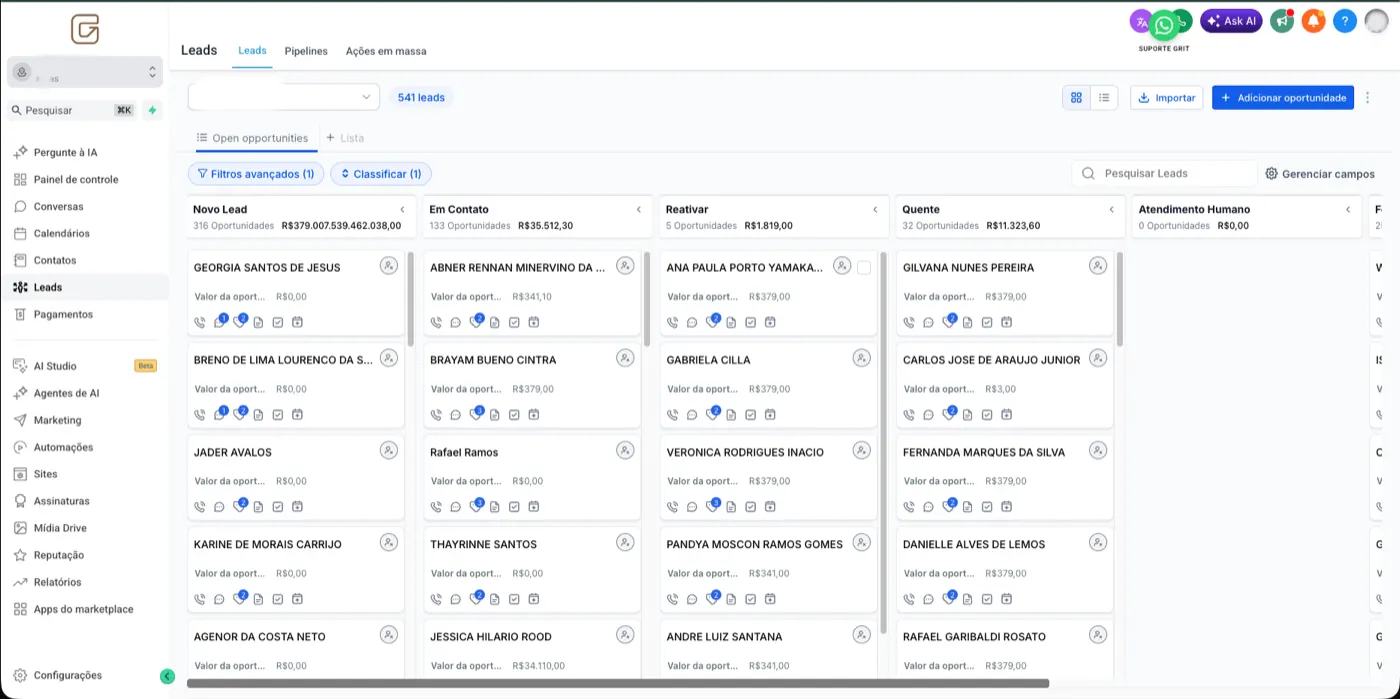Open the orange notifications bell
Viewport: 1400px width, 699px height.
1314,20
